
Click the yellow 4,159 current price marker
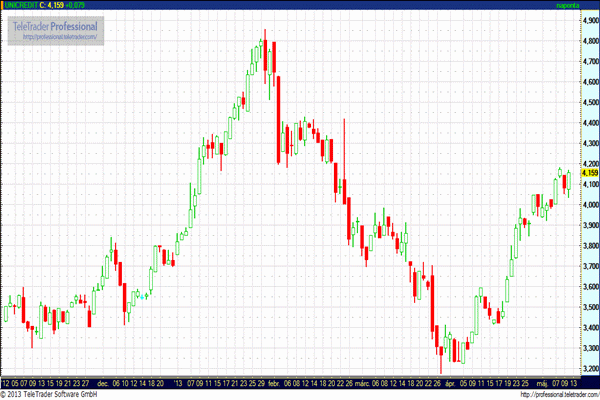pyautogui.click(x=588, y=174)
